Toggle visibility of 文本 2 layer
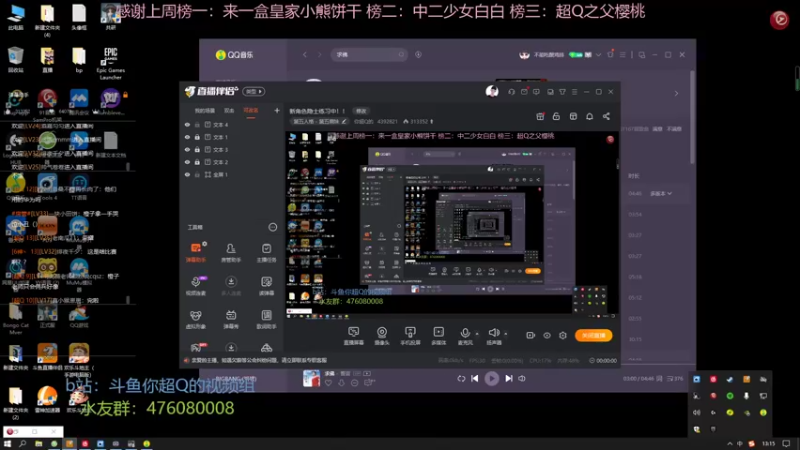Viewport: 800px width, 450px height. click(x=187, y=162)
